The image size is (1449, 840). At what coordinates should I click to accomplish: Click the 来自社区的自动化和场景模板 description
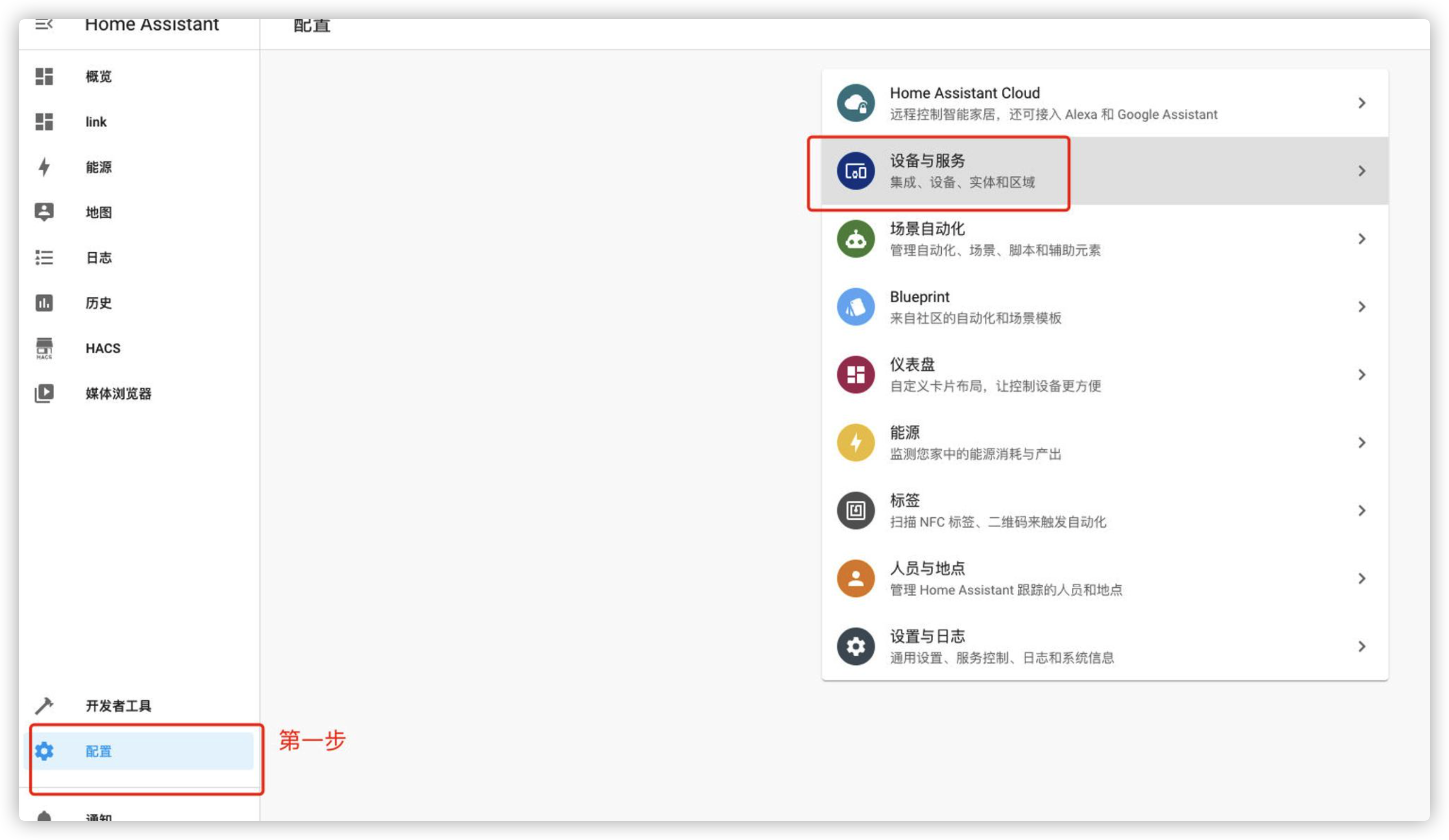[x=975, y=319]
